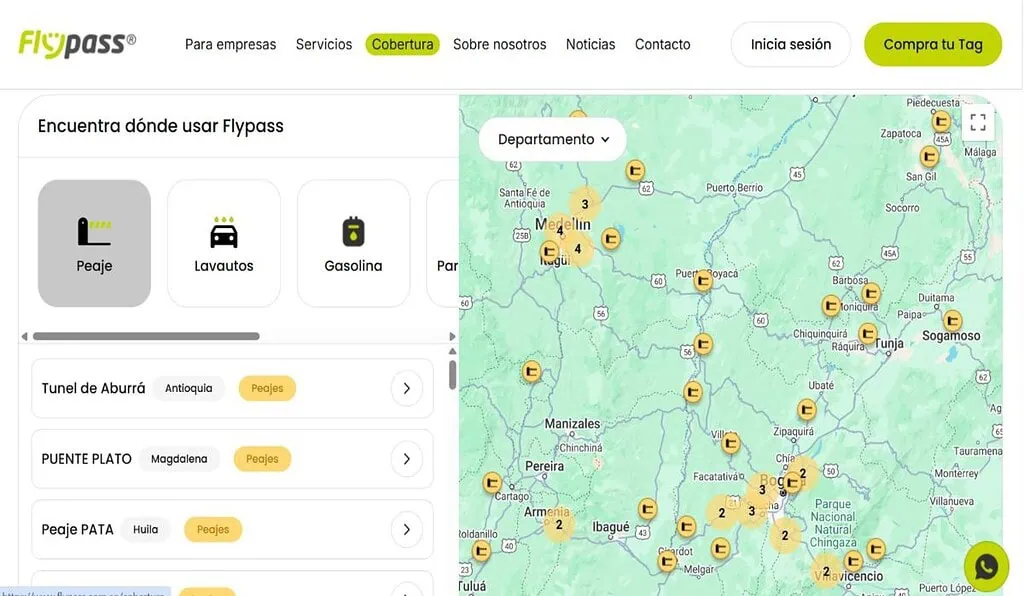Select the Gasolina fuel card

pyautogui.click(x=353, y=243)
